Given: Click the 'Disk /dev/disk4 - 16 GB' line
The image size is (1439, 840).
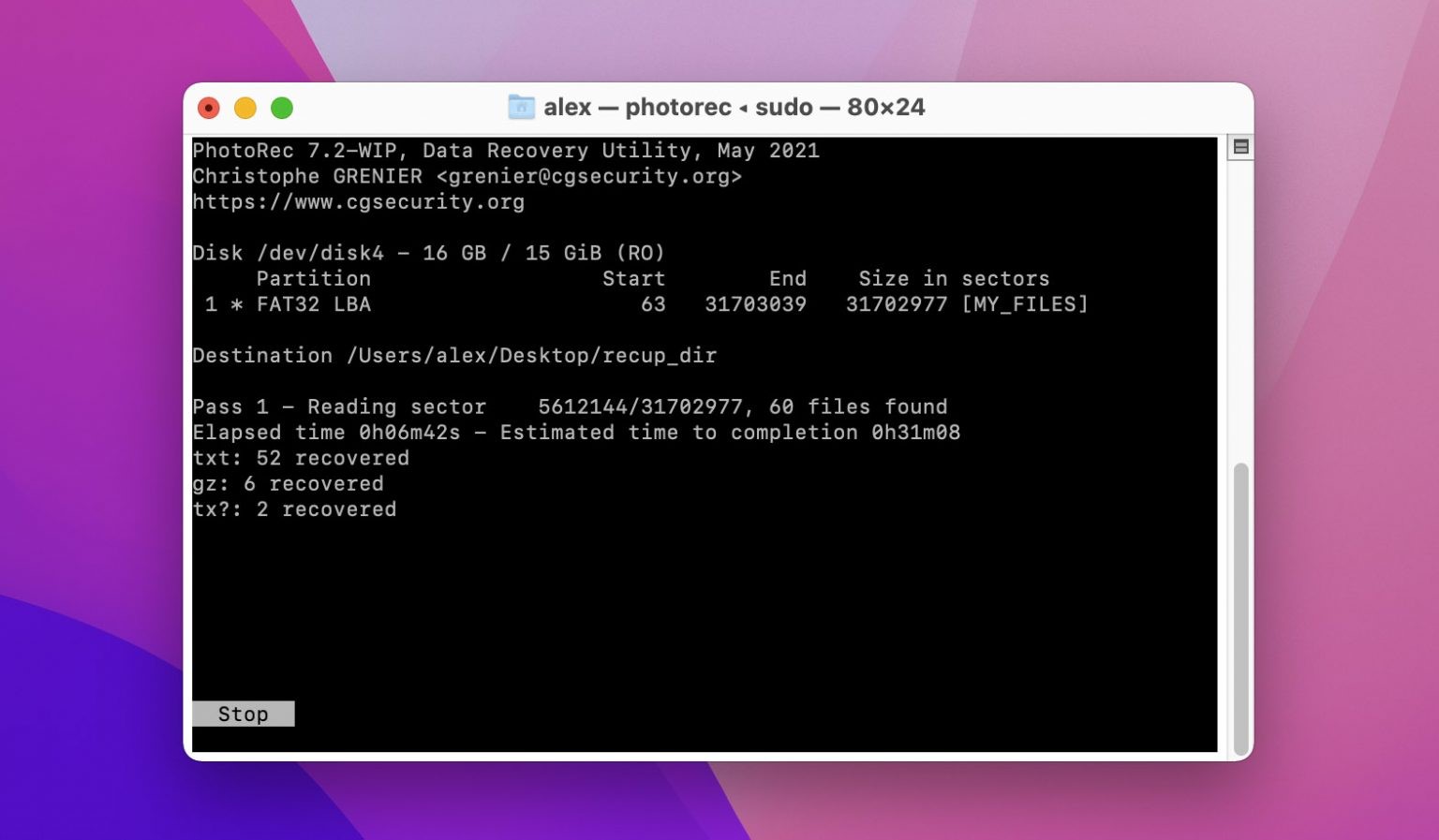Looking at the screenshot, I should (x=428, y=253).
